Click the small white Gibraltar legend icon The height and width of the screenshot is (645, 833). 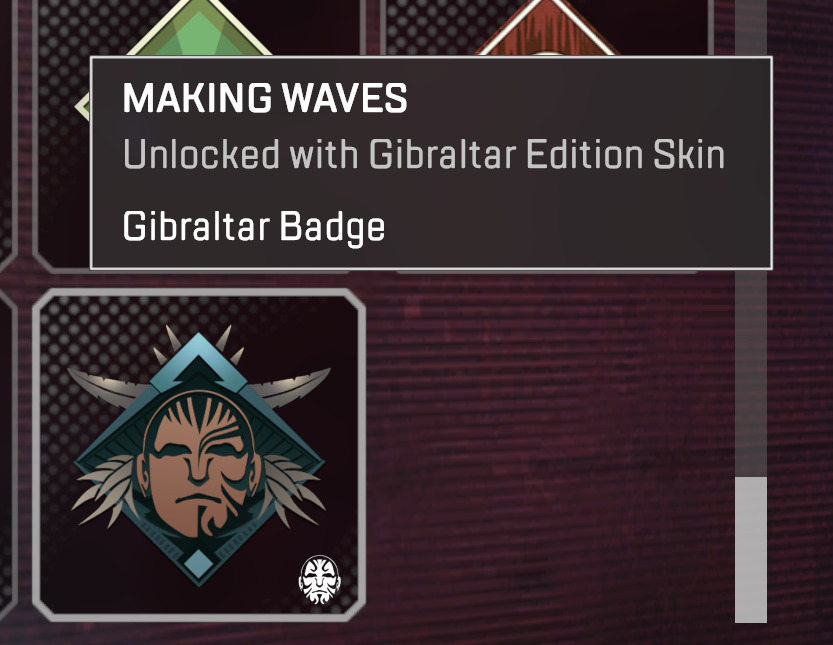pos(319,580)
